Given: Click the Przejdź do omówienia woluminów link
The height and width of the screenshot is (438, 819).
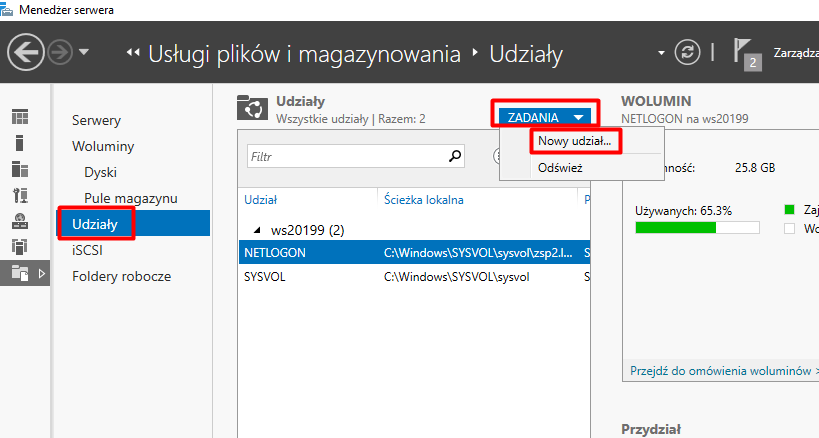Looking at the screenshot, I should 718,370.
